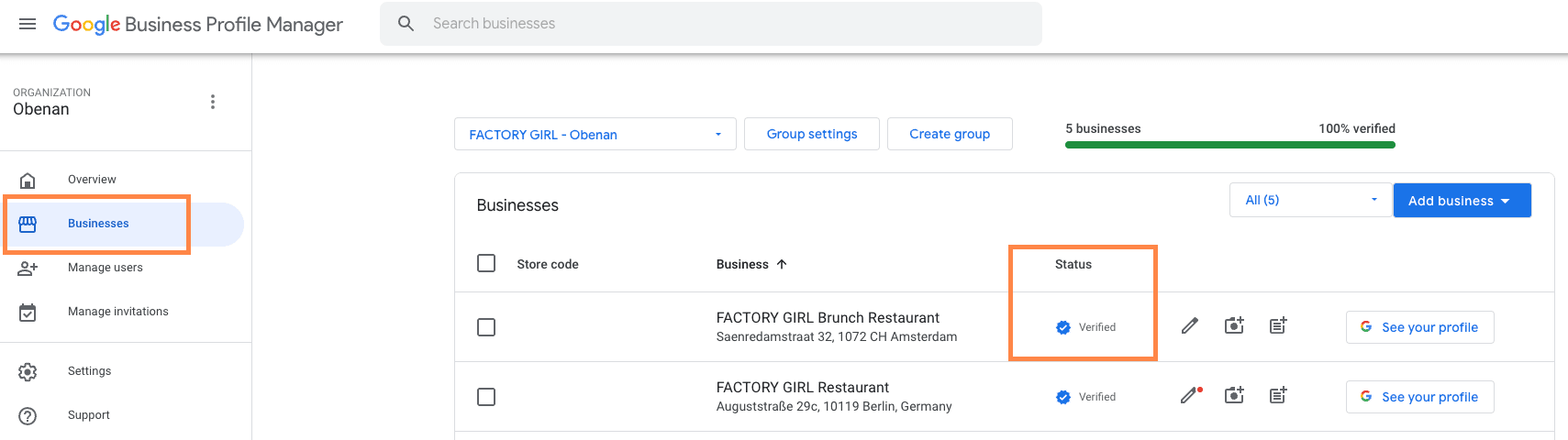Open the All (5) filter dropdown
Viewport: 1568px width, 440px height.
click(x=1310, y=200)
